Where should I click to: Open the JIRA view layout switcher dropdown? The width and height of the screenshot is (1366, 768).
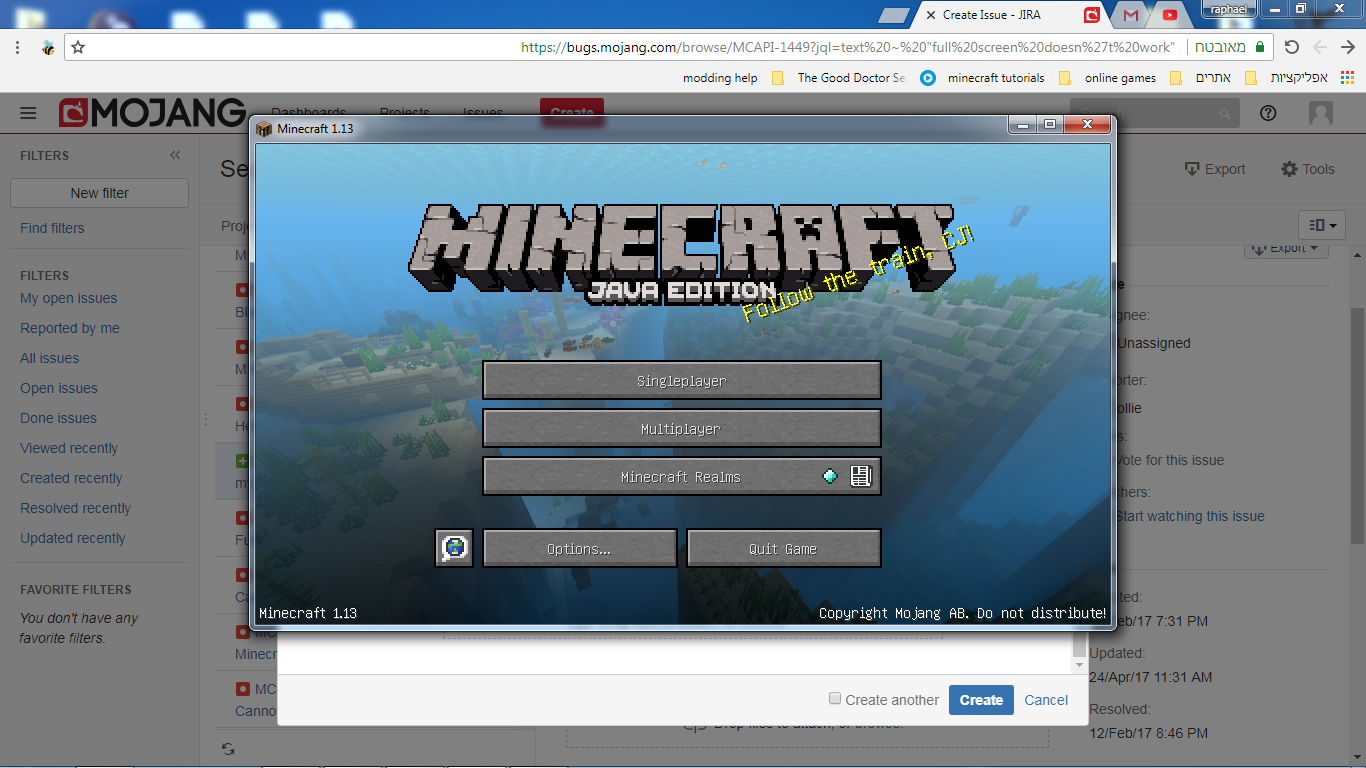1321,225
